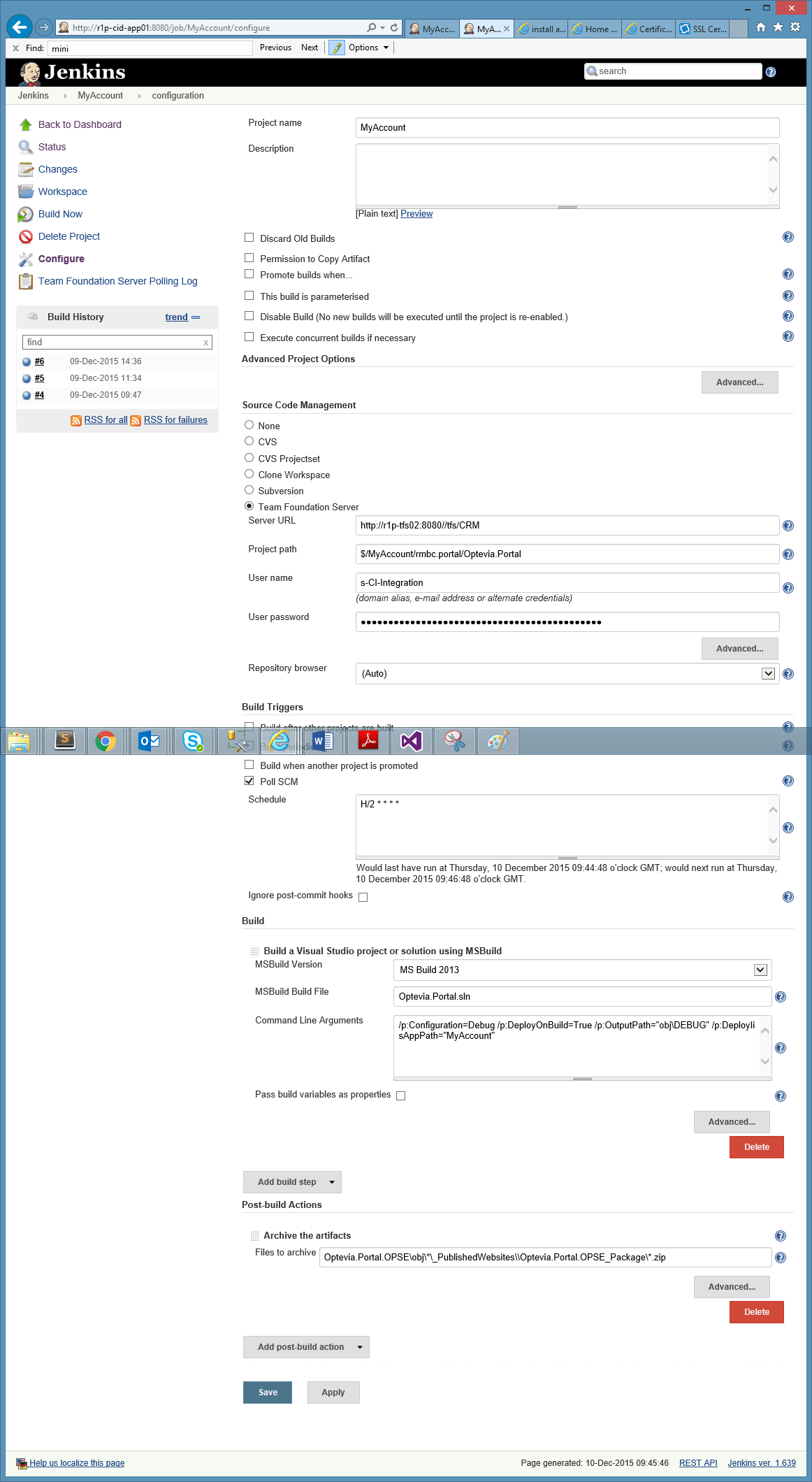
Task: Open build #6 from Build History
Action: tap(39, 361)
